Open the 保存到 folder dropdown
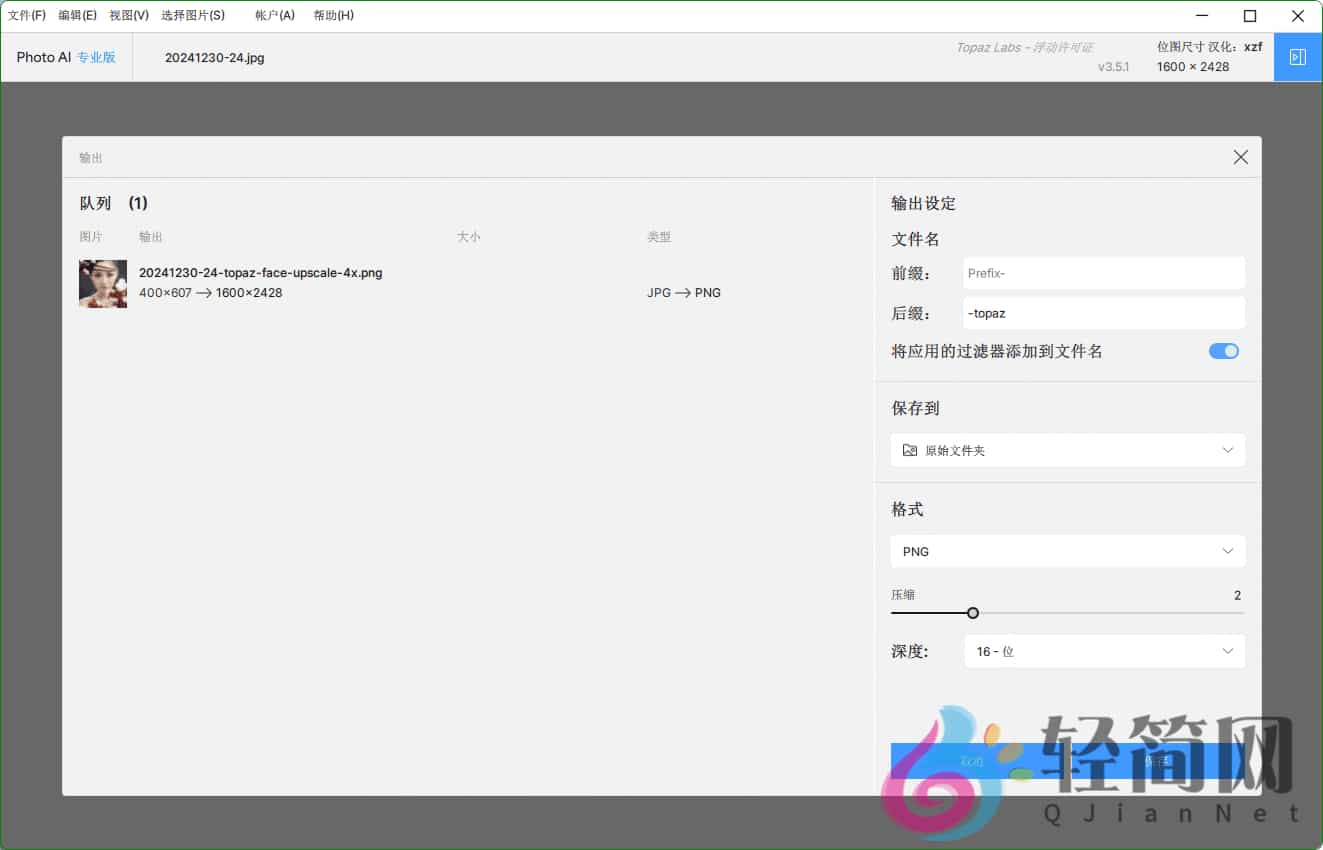1323x850 pixels. click(1066, 450)
